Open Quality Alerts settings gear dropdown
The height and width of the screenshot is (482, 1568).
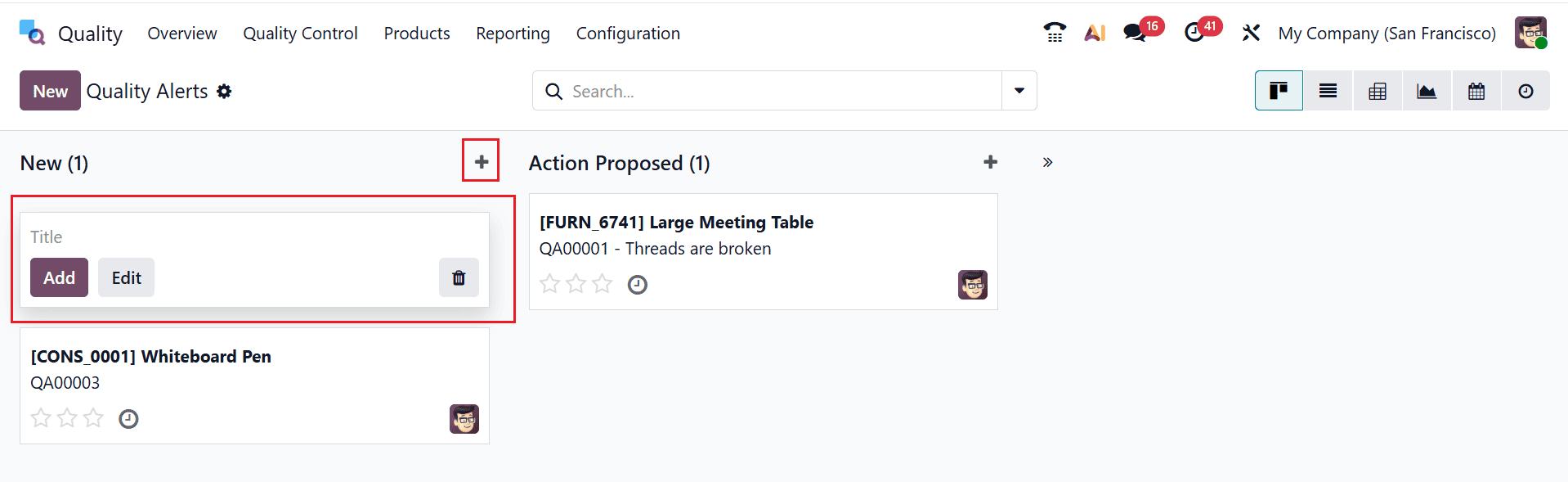pyautogui.click(x=224, y=92)
